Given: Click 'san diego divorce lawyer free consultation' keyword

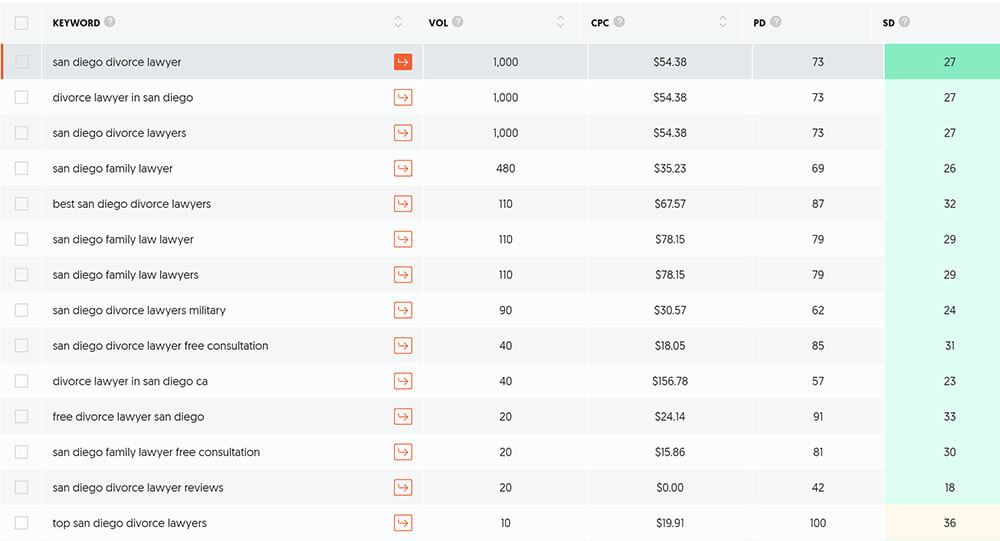Looking at the screenshot, I should (160, 346).
